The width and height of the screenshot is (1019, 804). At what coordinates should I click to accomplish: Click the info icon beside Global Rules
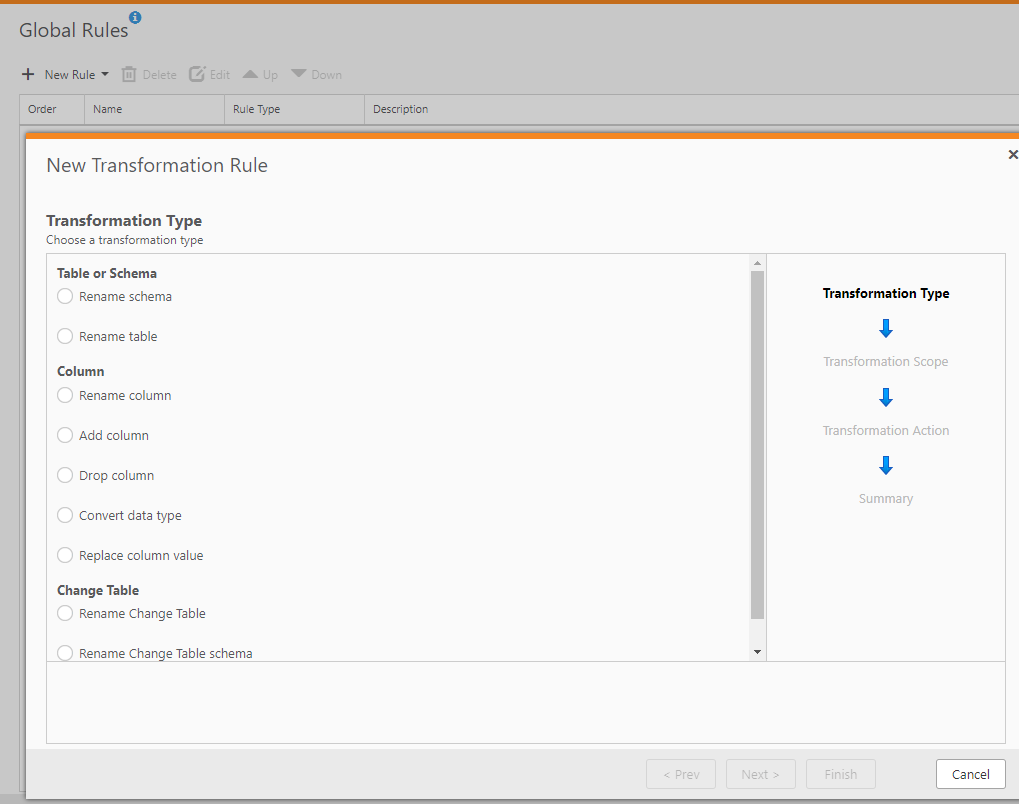[x=135, y=17]
